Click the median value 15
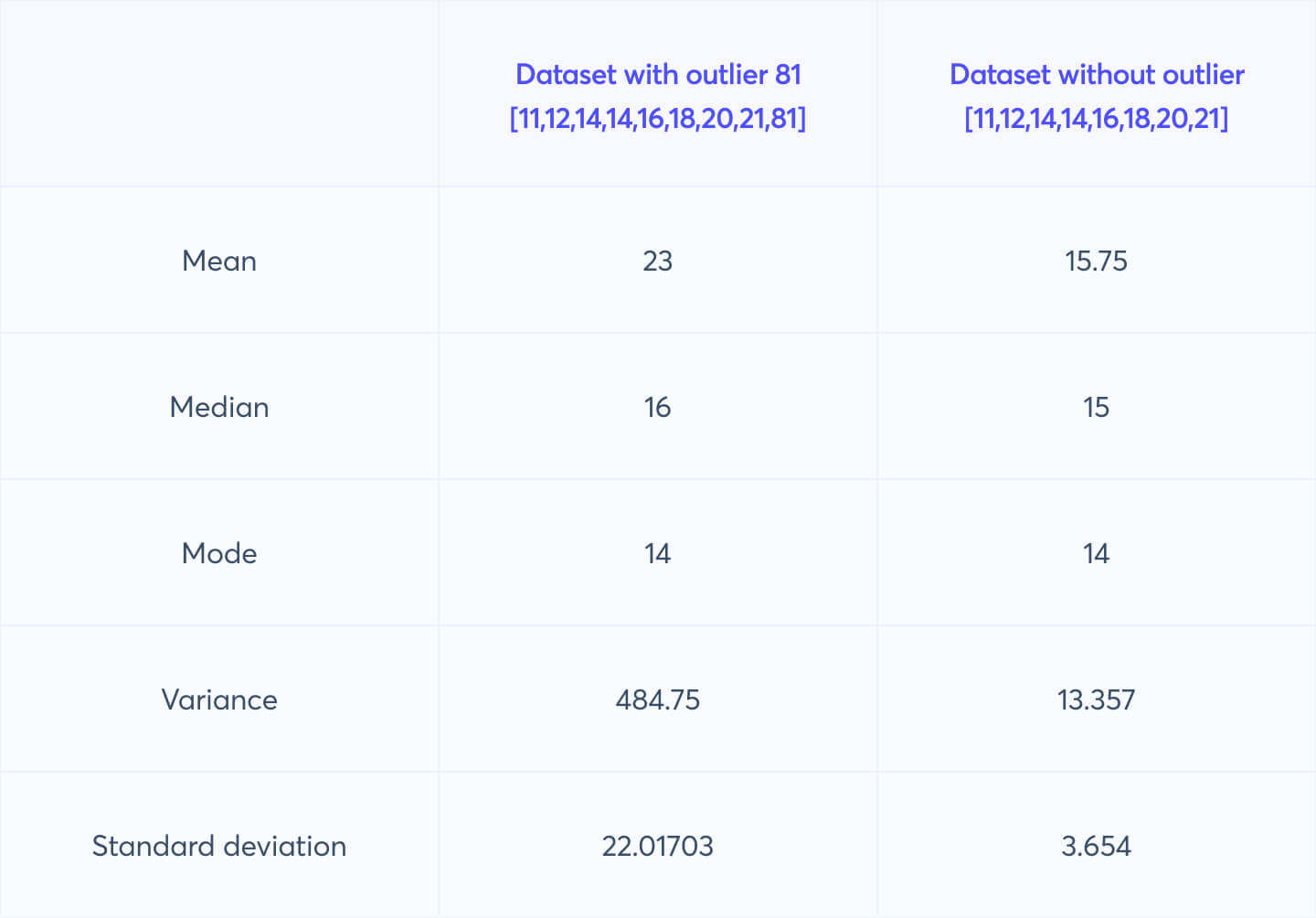 1097,407
